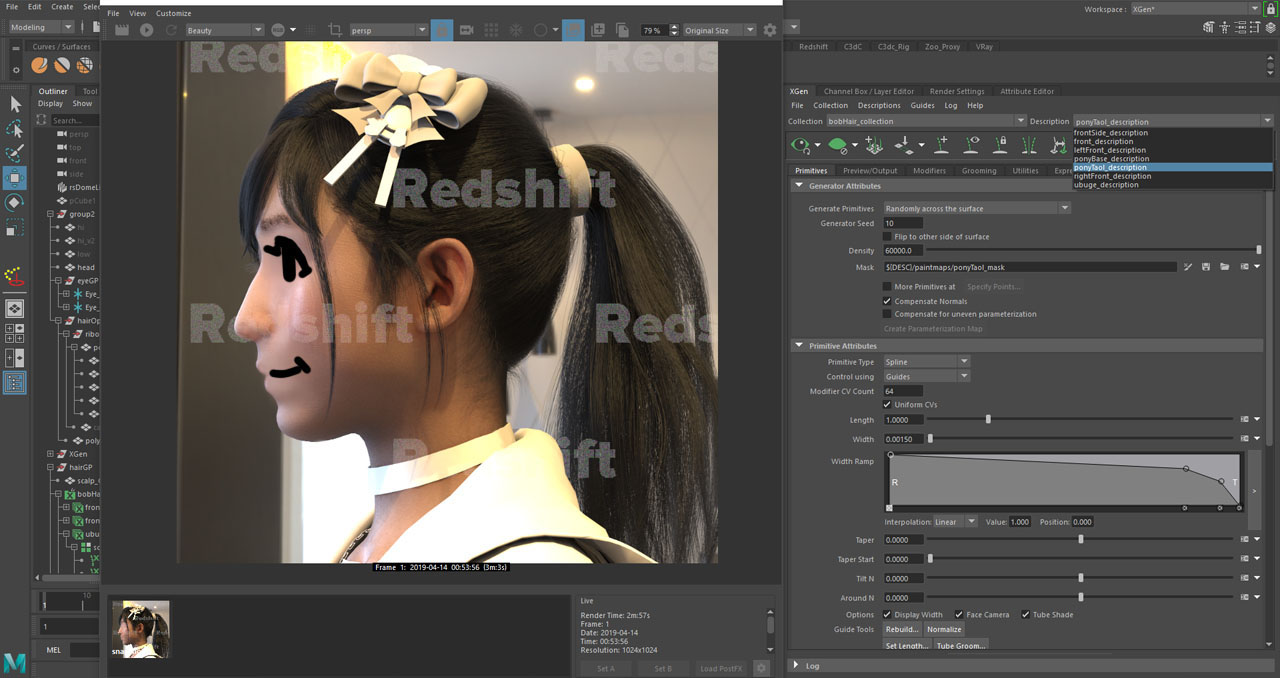Open the Control using Guides dropdown
This screenshot has height=678, width=1280.
pyautogui.click(x=926, y=377)
